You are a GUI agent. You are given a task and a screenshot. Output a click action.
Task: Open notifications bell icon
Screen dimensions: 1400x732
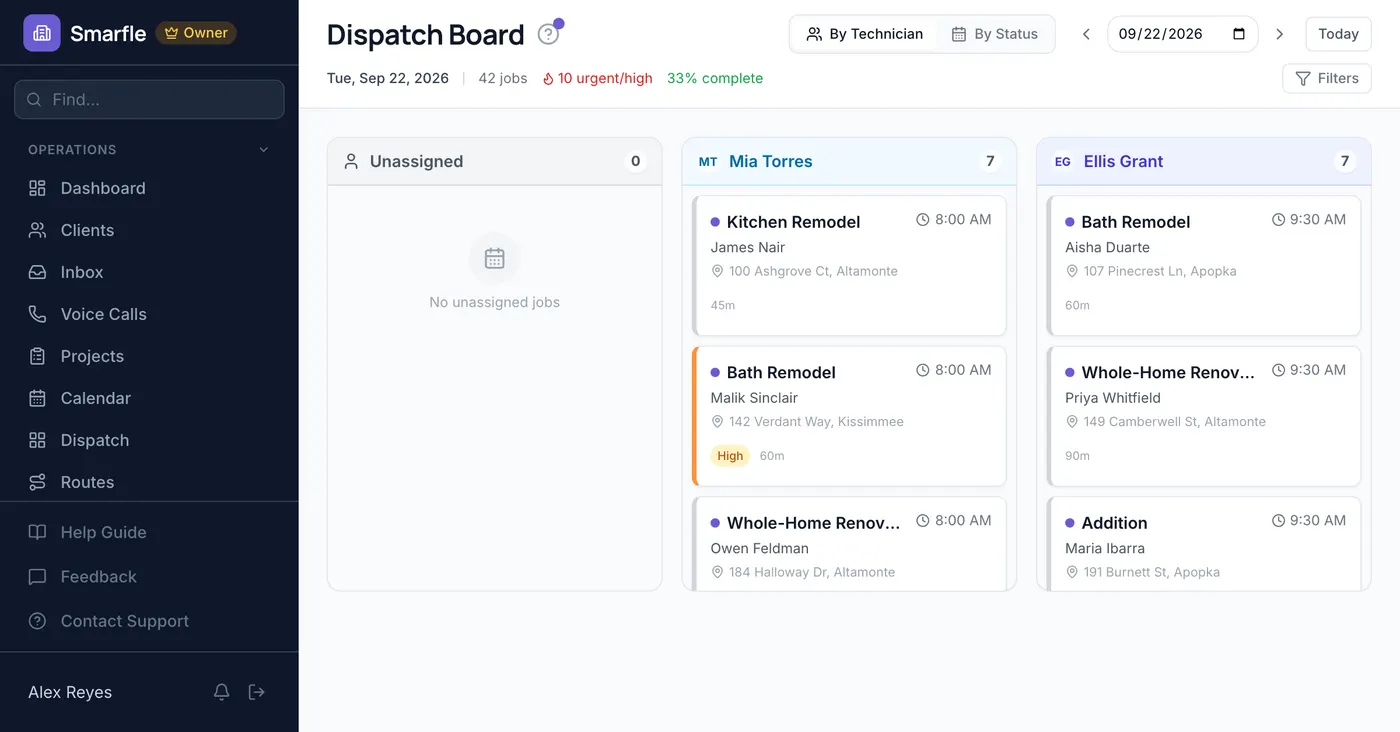click(222, 692)
